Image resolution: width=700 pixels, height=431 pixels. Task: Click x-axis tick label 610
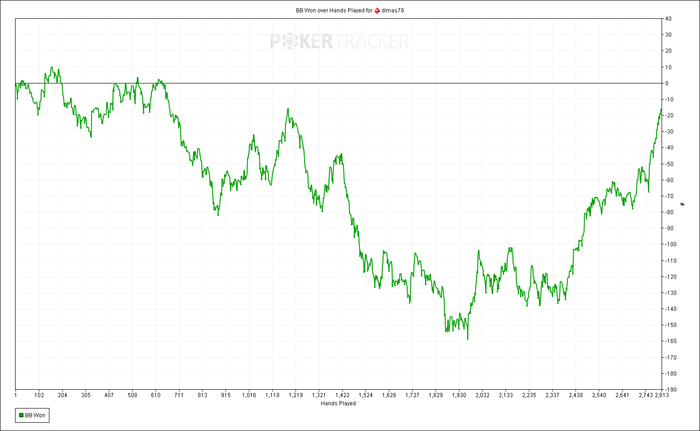155,395
